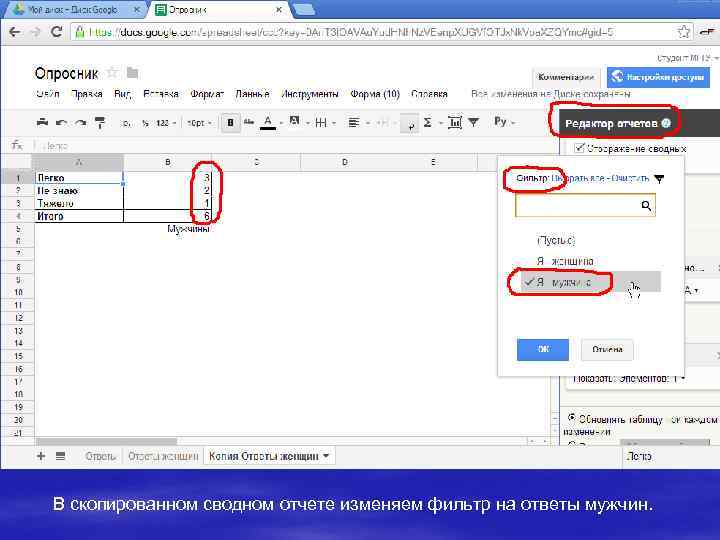Toggle the (Пусто) filter option
The height and width of the screenshot is (540, 720).
pos(556,241)
